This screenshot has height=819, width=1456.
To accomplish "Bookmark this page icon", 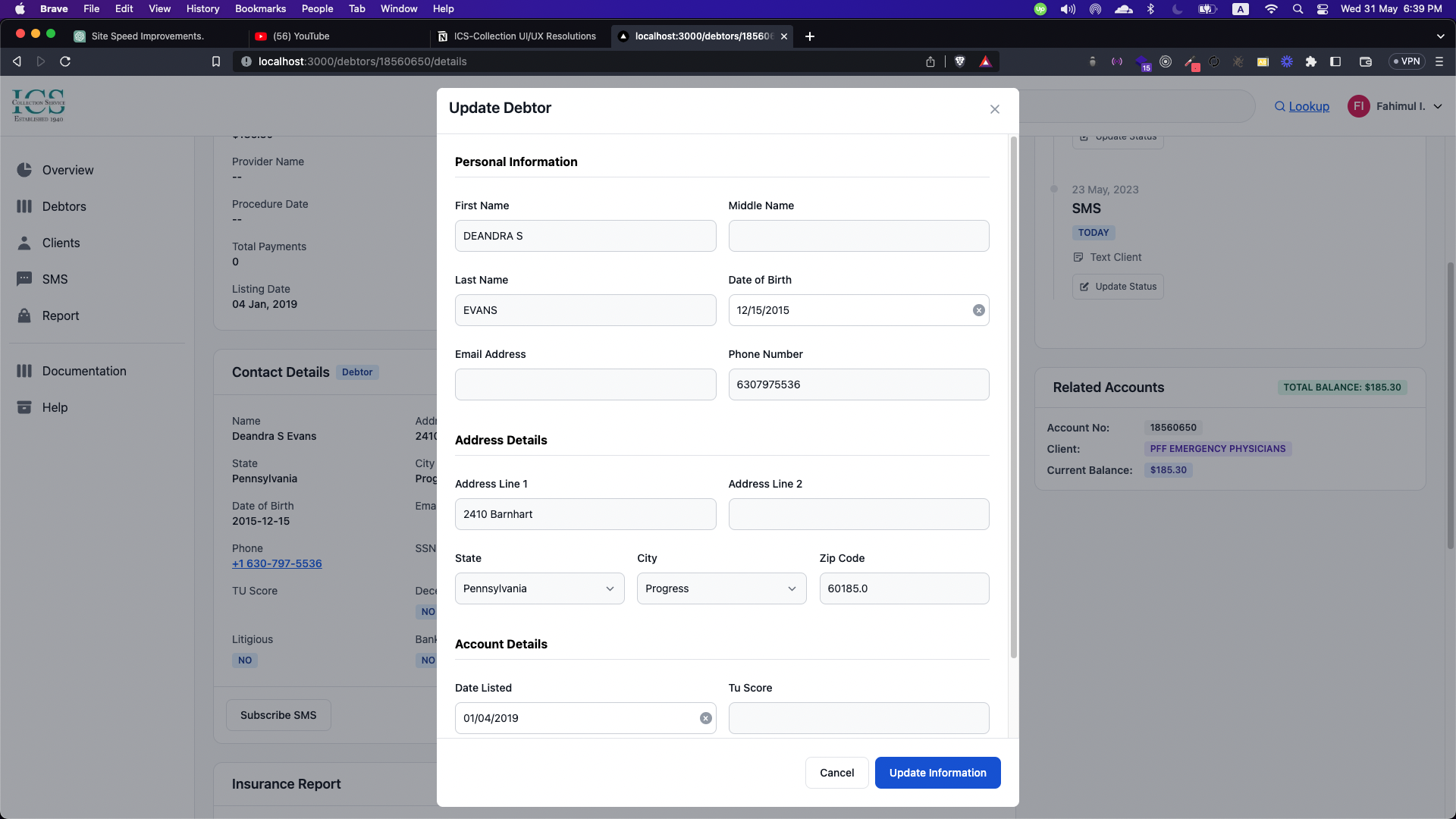I will click(x=216, y=61).
